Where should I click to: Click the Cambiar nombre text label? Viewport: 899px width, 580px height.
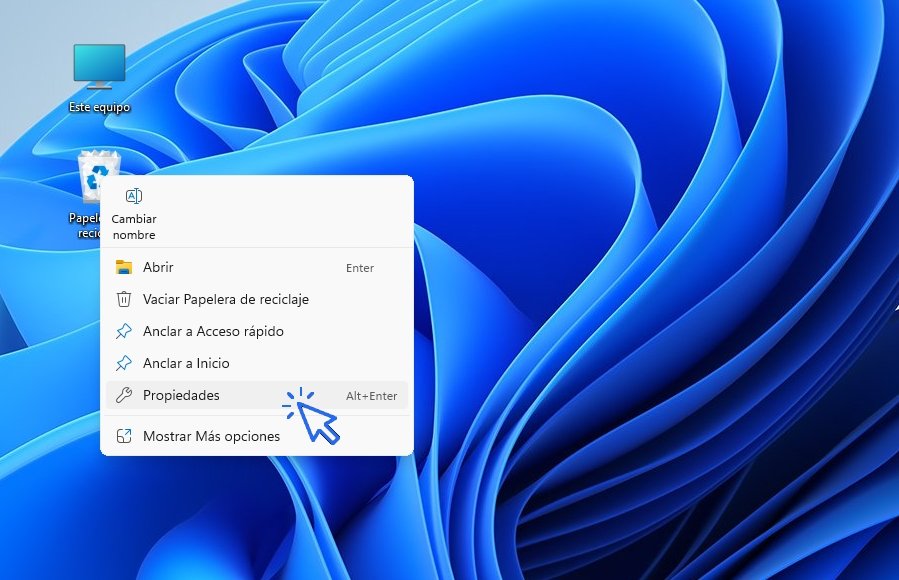133,226
